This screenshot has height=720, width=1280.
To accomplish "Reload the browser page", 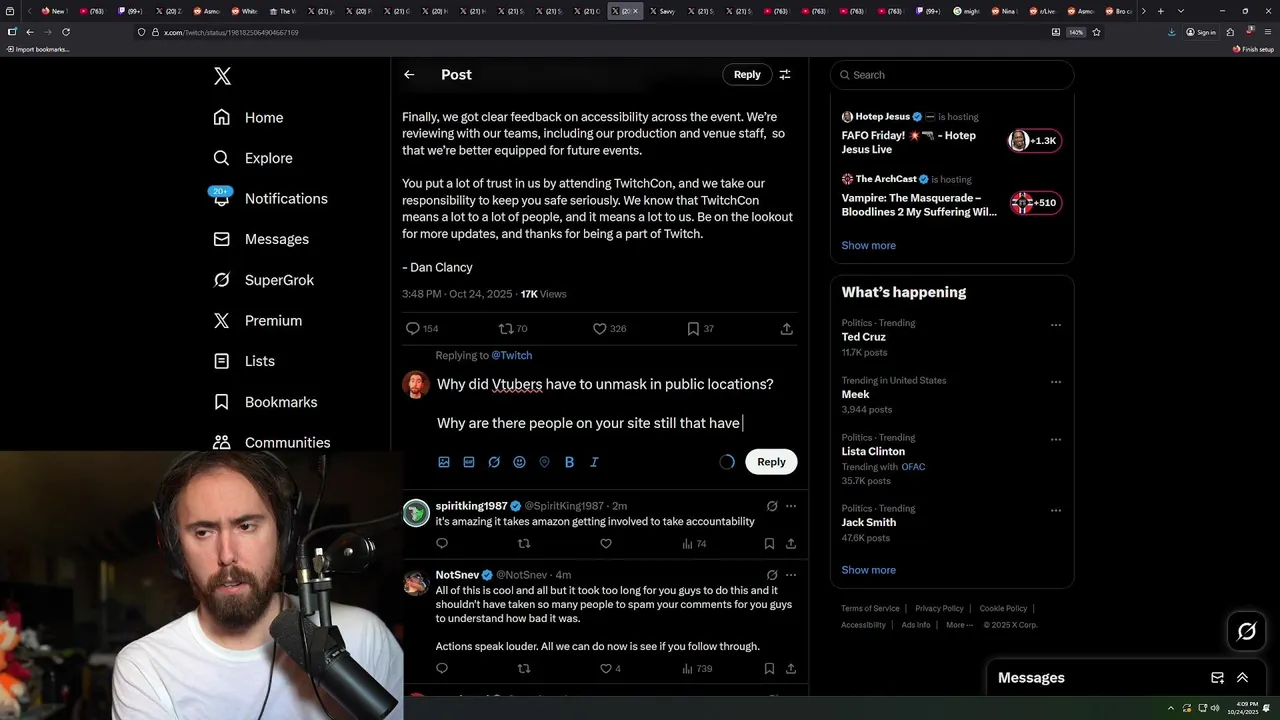I will pyautogui.click(x=66, y=32).
